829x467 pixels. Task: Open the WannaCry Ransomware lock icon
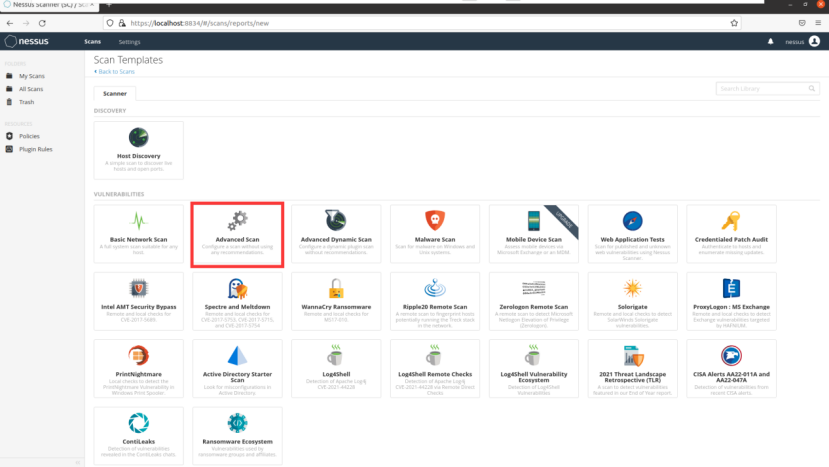[336, 288]
